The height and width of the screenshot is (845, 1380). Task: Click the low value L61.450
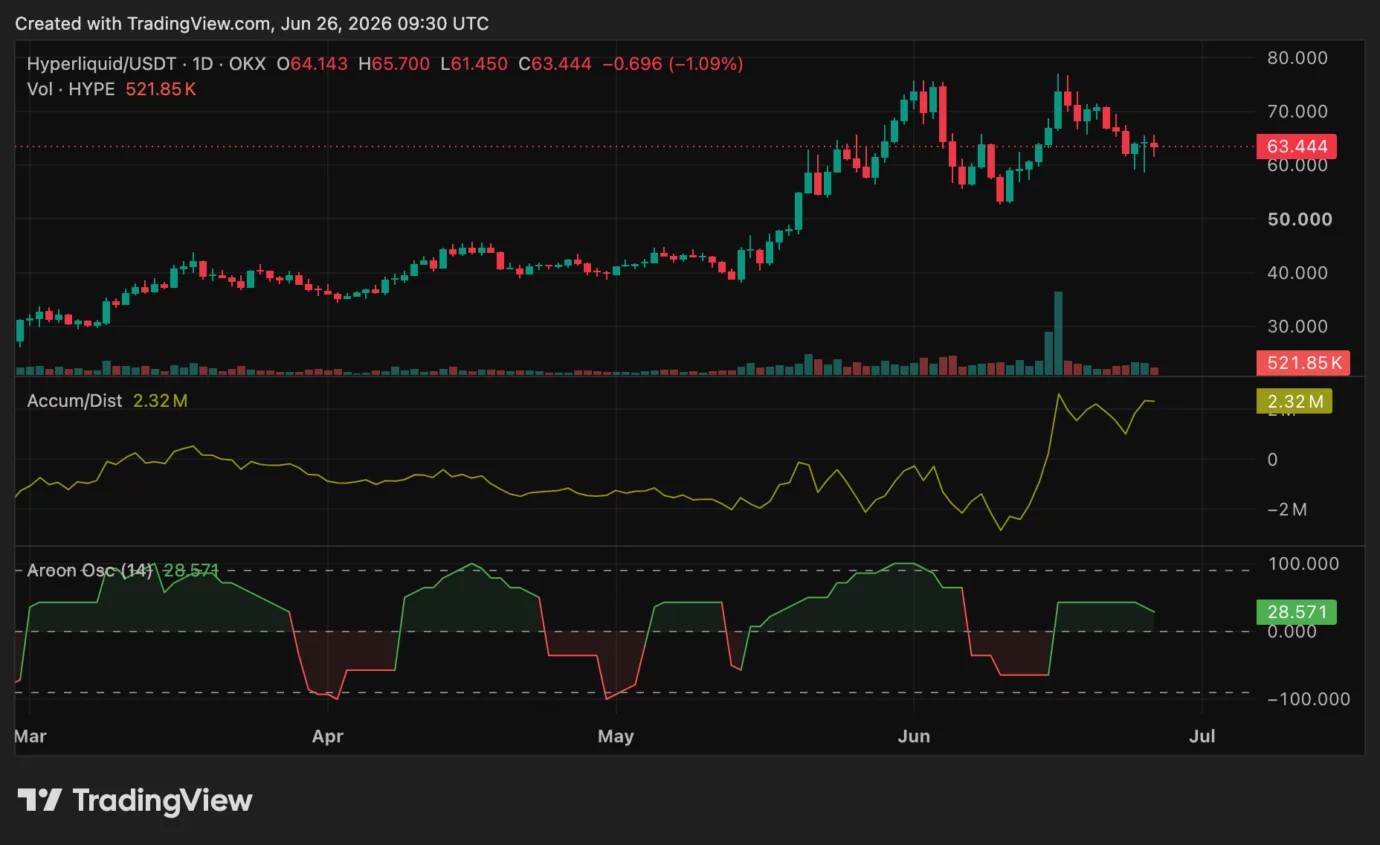click(474, 64)
